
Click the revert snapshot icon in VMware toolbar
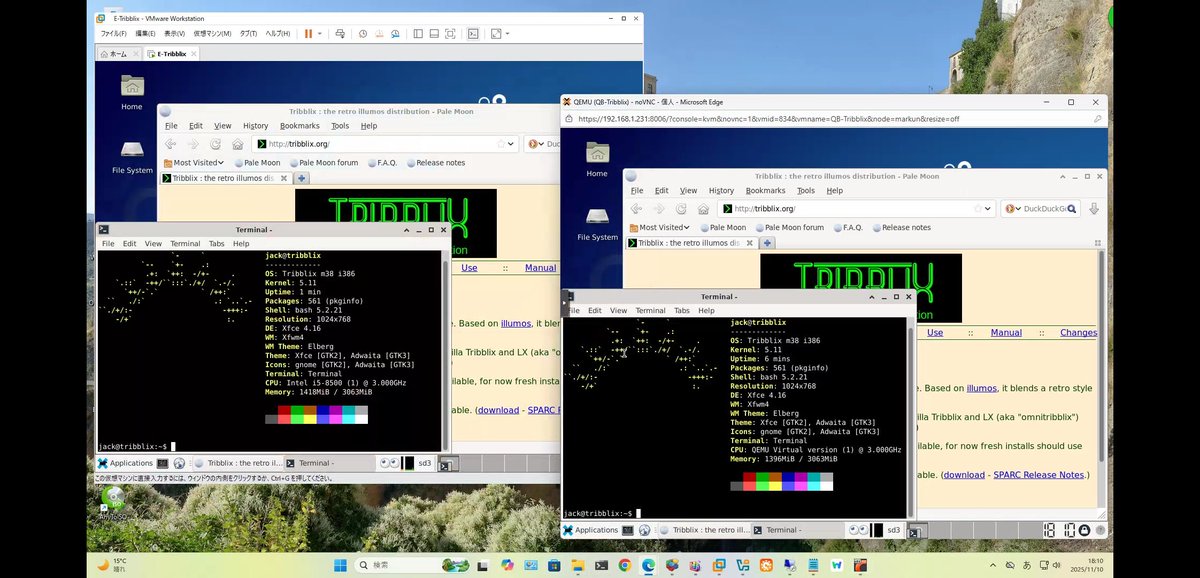(x=381, y=33)
